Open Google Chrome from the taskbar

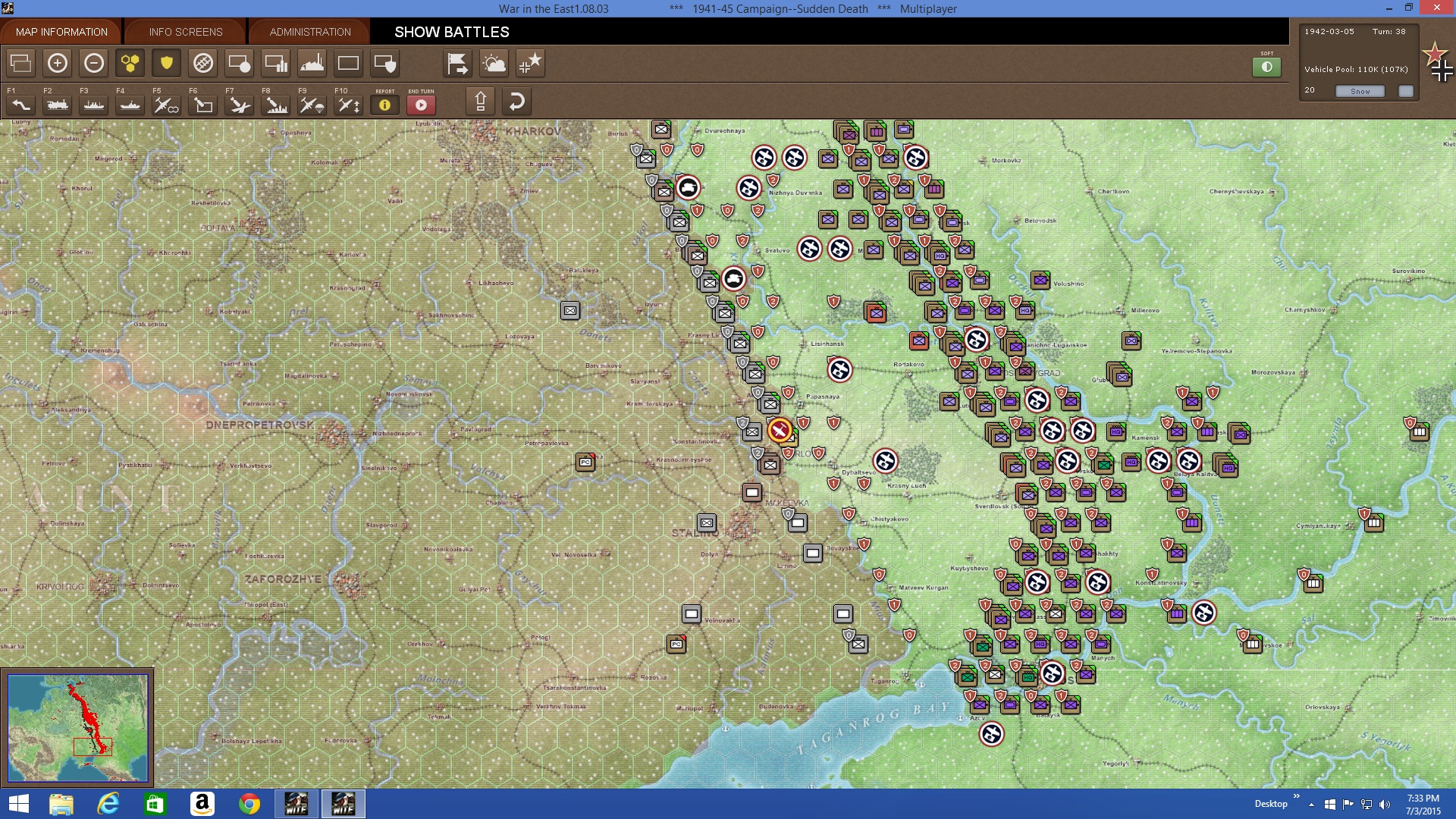click(x=249, y=804)
